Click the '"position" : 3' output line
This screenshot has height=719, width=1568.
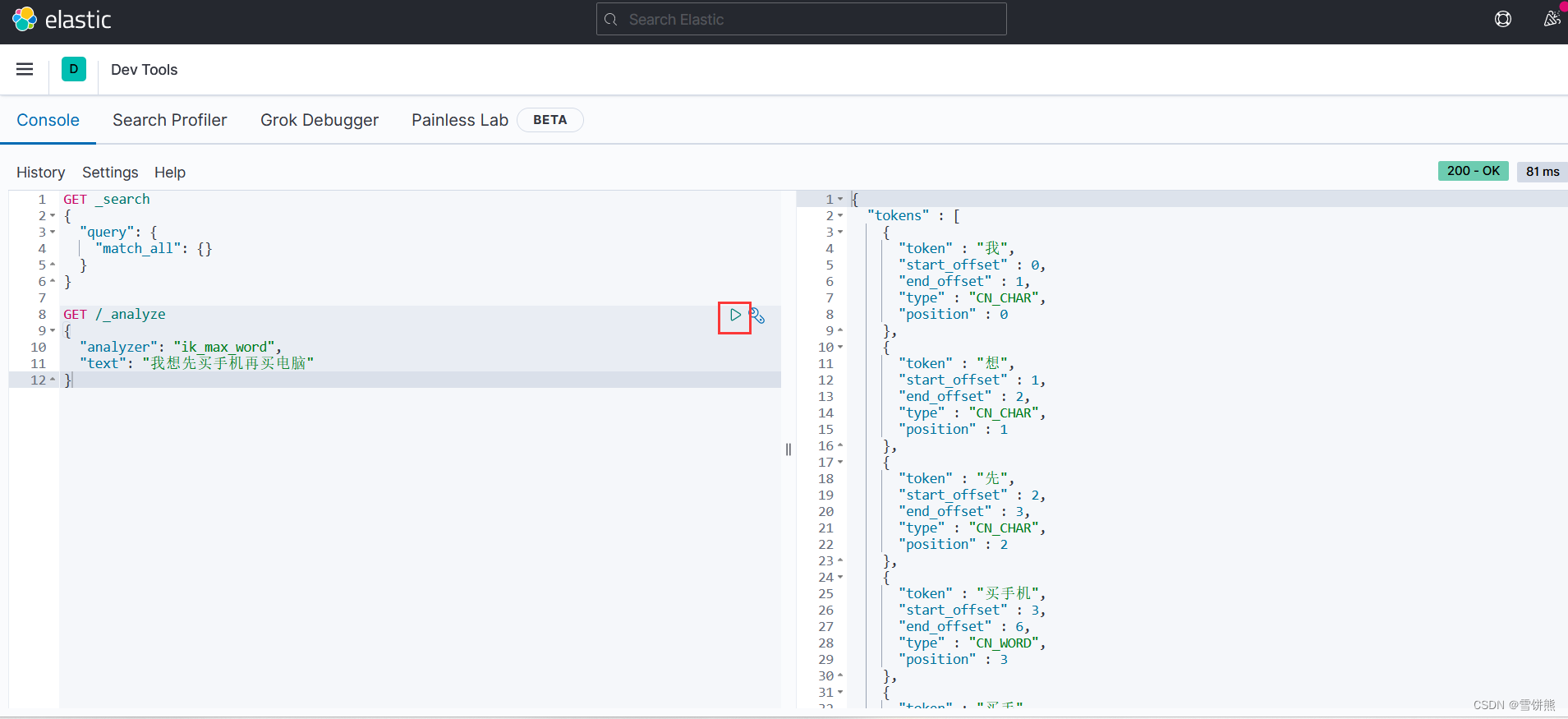click(x=954, y=660)
